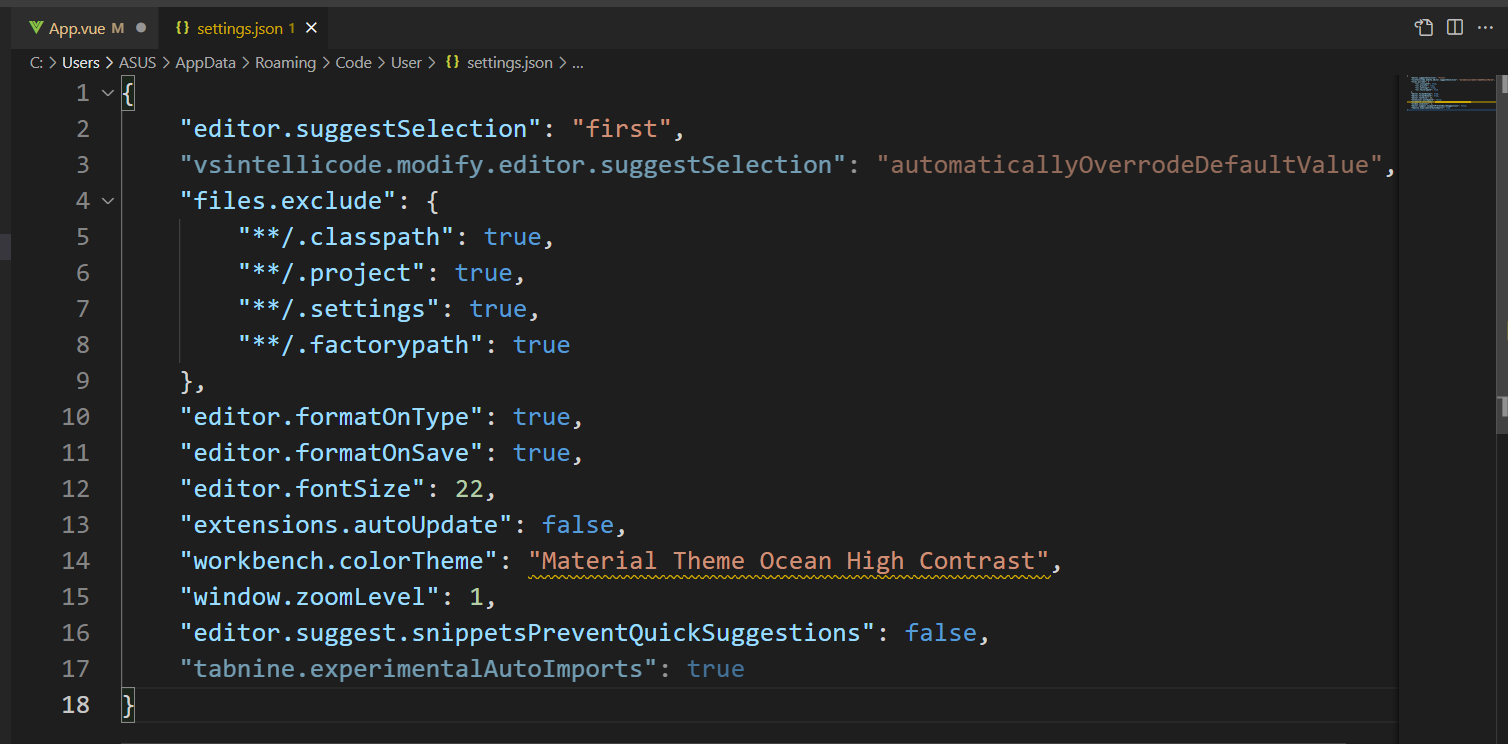The width and height of the screenshot is (1508, 744).
Task: Click "vsintellicode.modify.editor.suggestSelection" key
Action: 513,165
